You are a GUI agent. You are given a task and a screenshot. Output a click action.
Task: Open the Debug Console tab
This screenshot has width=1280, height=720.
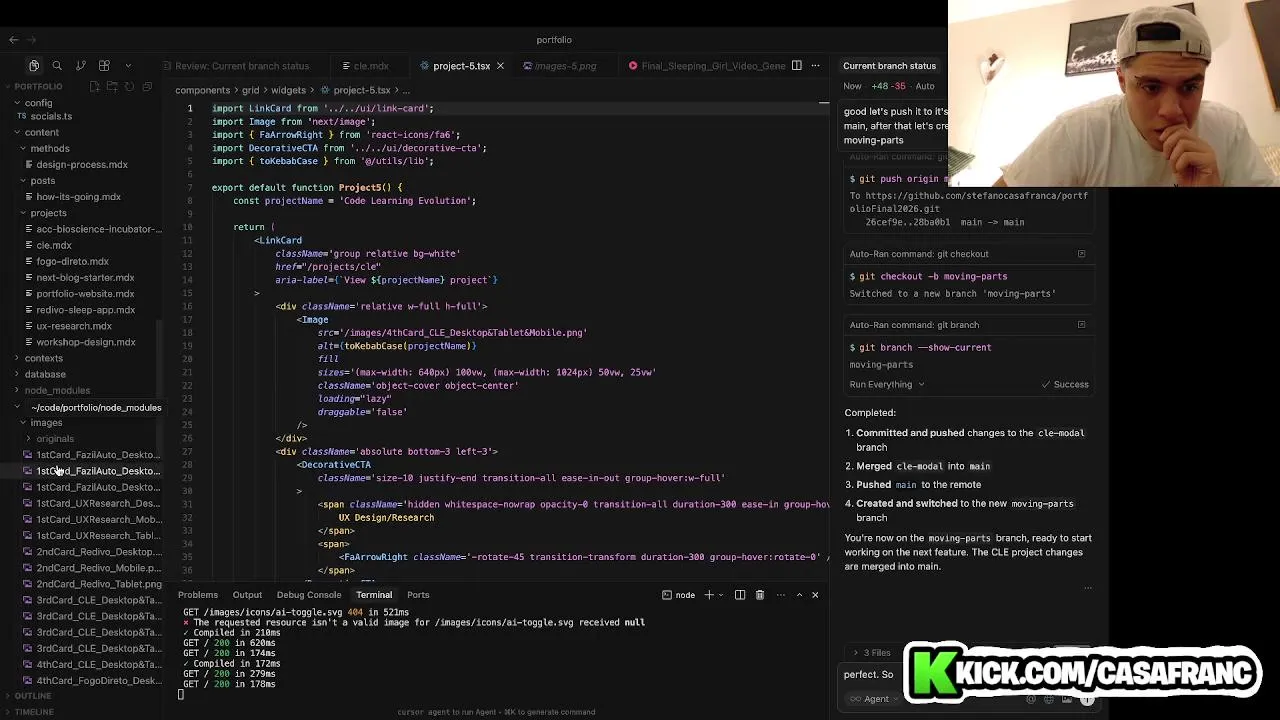[x=309, y=595]
